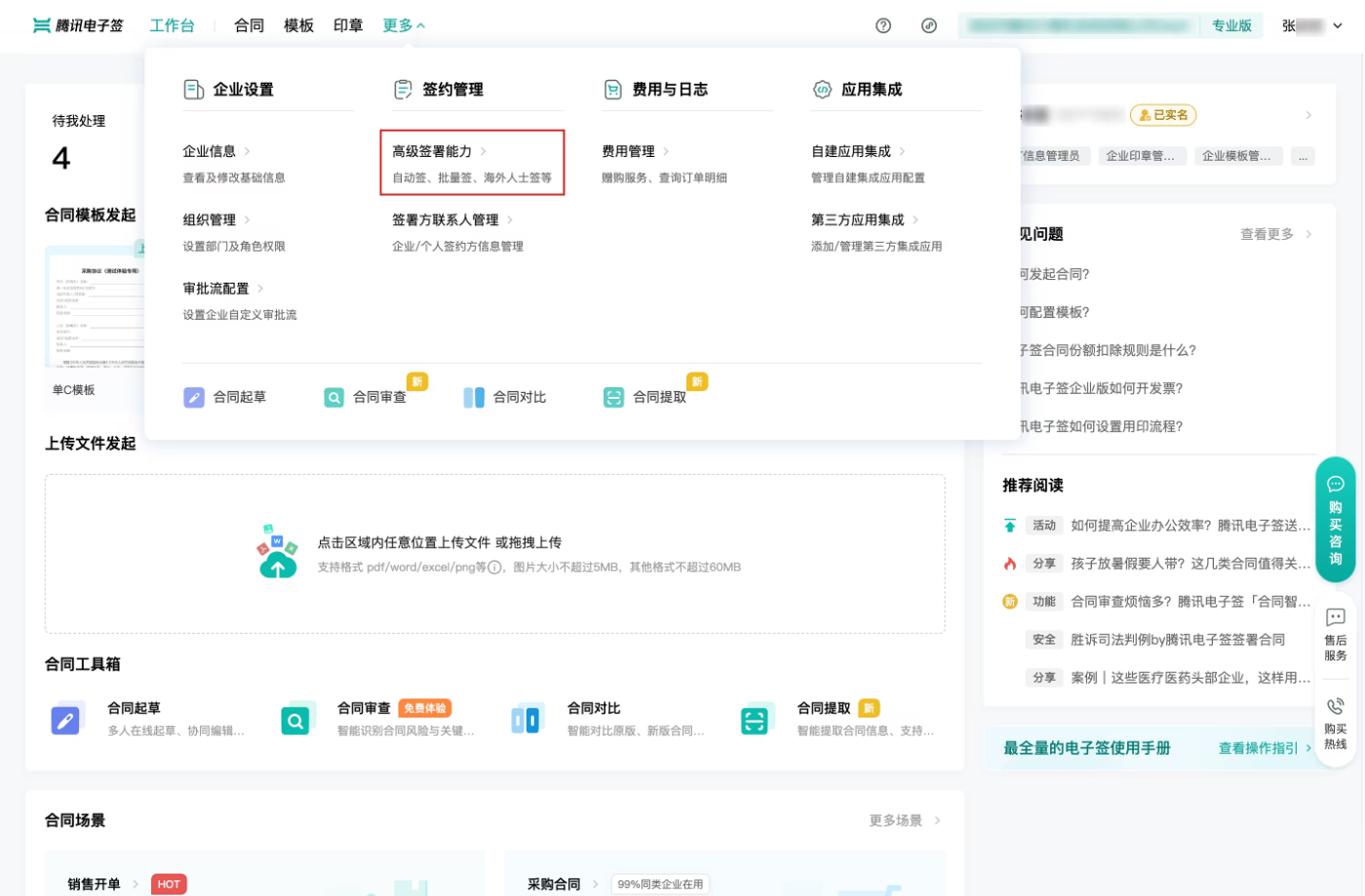Click the flame icon beside 分享 article

click(1010, 564)
